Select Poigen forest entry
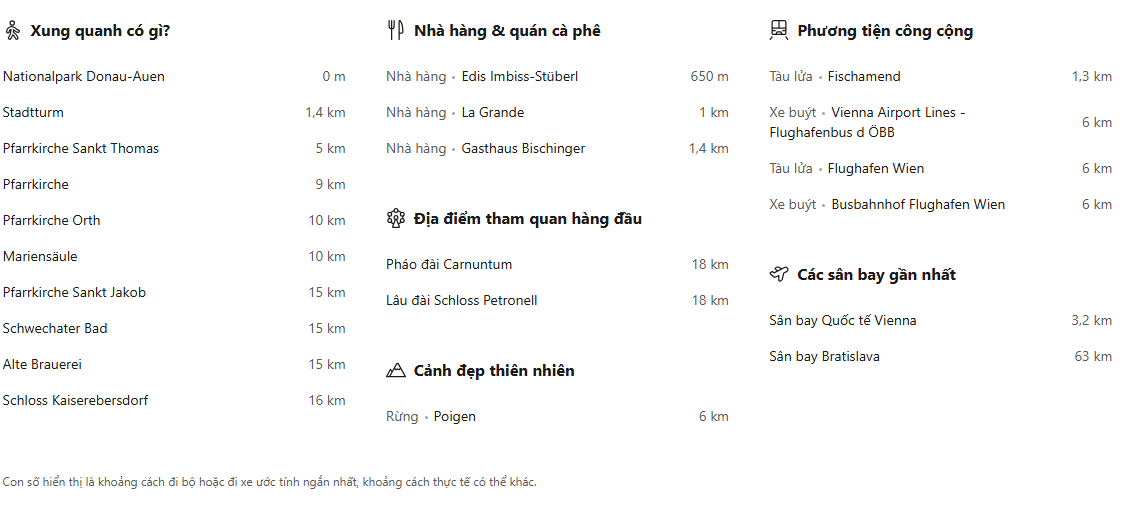 [x=454, y=417]
